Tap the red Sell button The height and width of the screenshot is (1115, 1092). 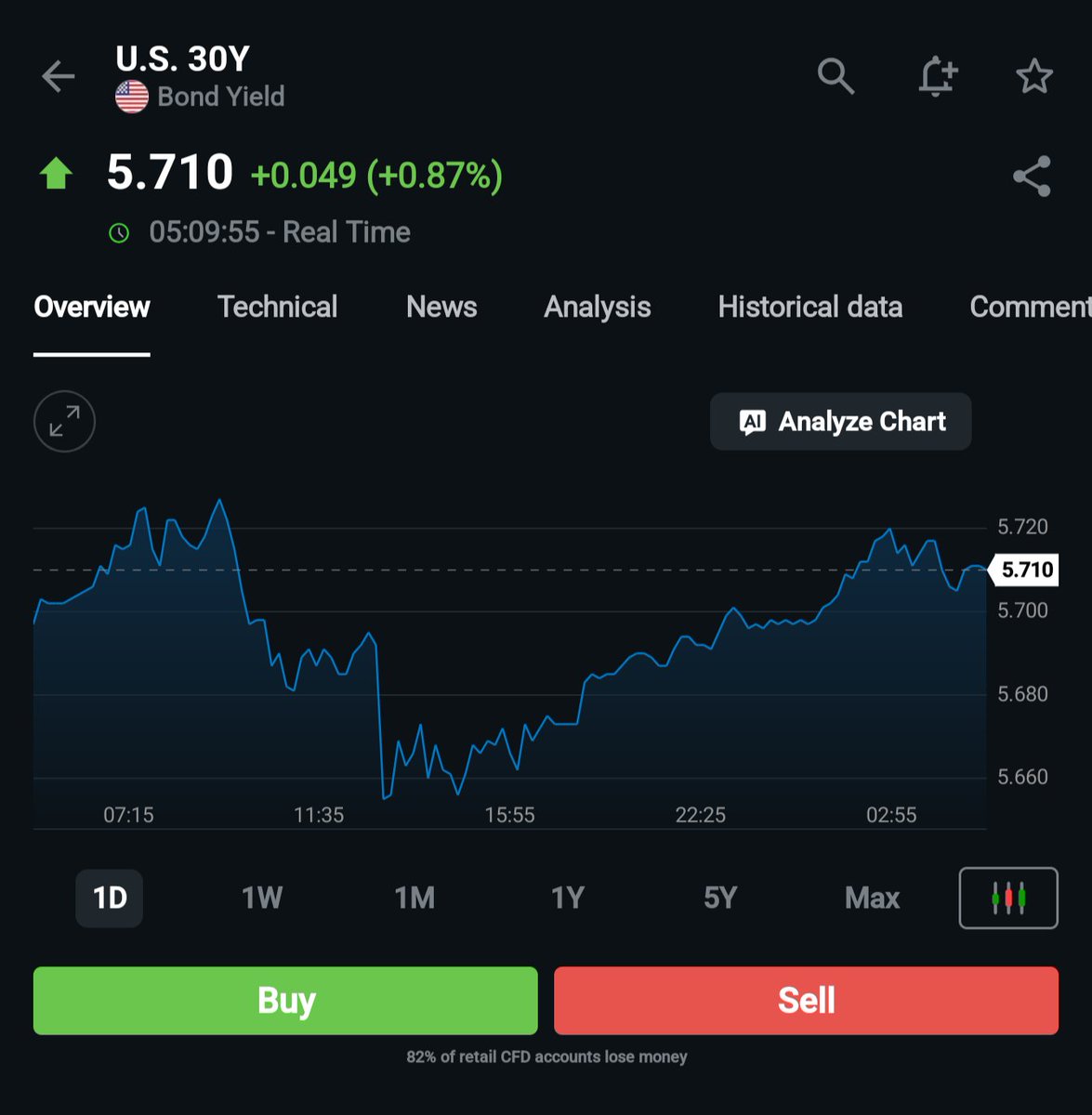pos(807,1001)
